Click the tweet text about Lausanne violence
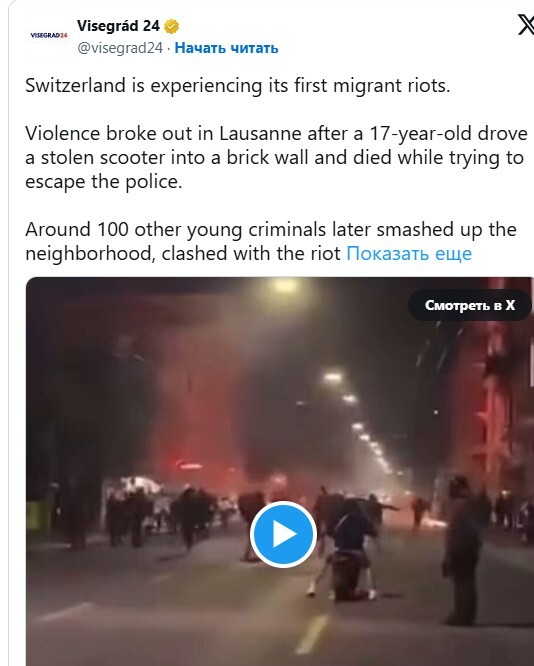This screenshot has height=666, width=534. pyautogui.click(x=276, y=158)
